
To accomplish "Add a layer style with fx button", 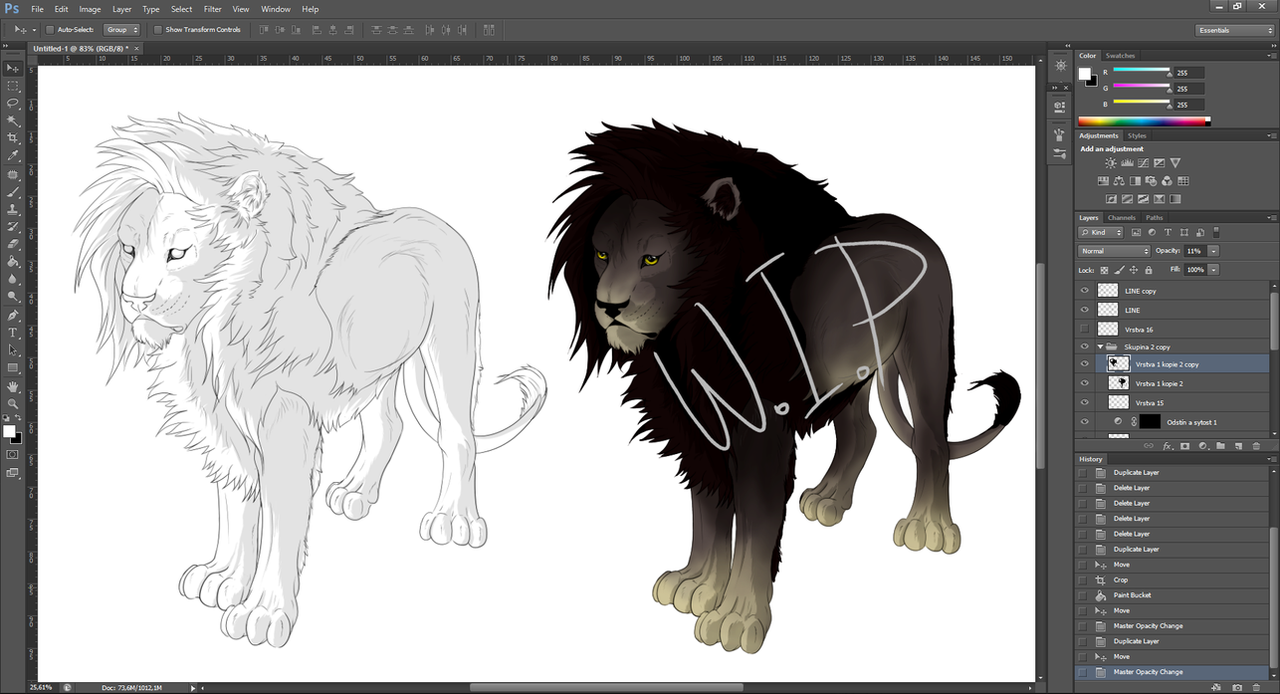I will [x=1167, y=445].
